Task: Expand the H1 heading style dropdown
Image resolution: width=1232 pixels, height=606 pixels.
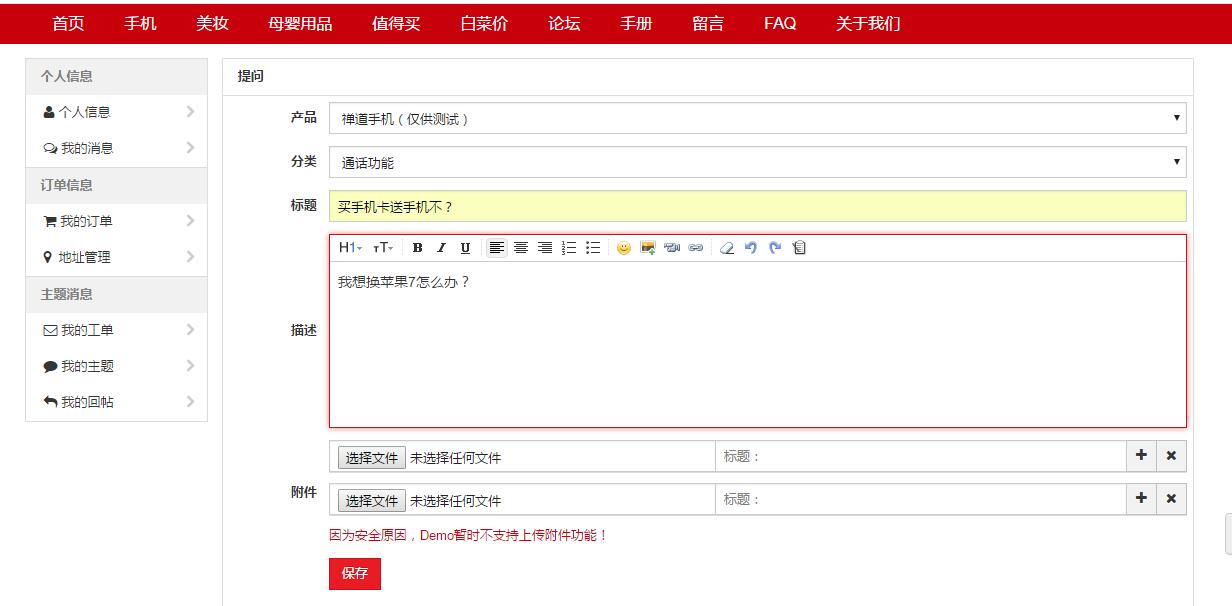Action: tap(350, 248)
